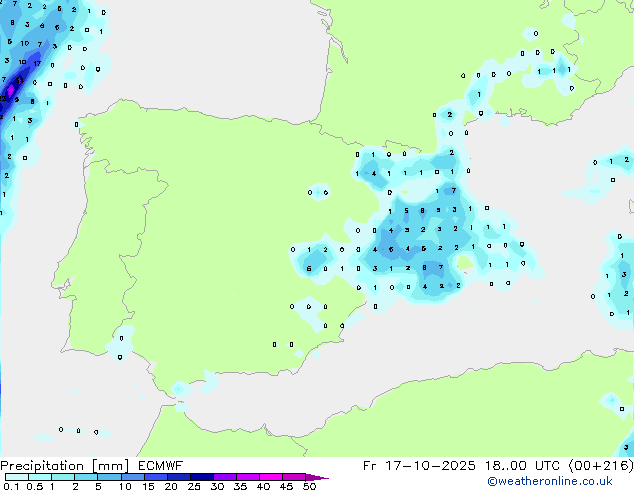
Task: Click the legend label "50"
Action: click(x=309, y=486)
